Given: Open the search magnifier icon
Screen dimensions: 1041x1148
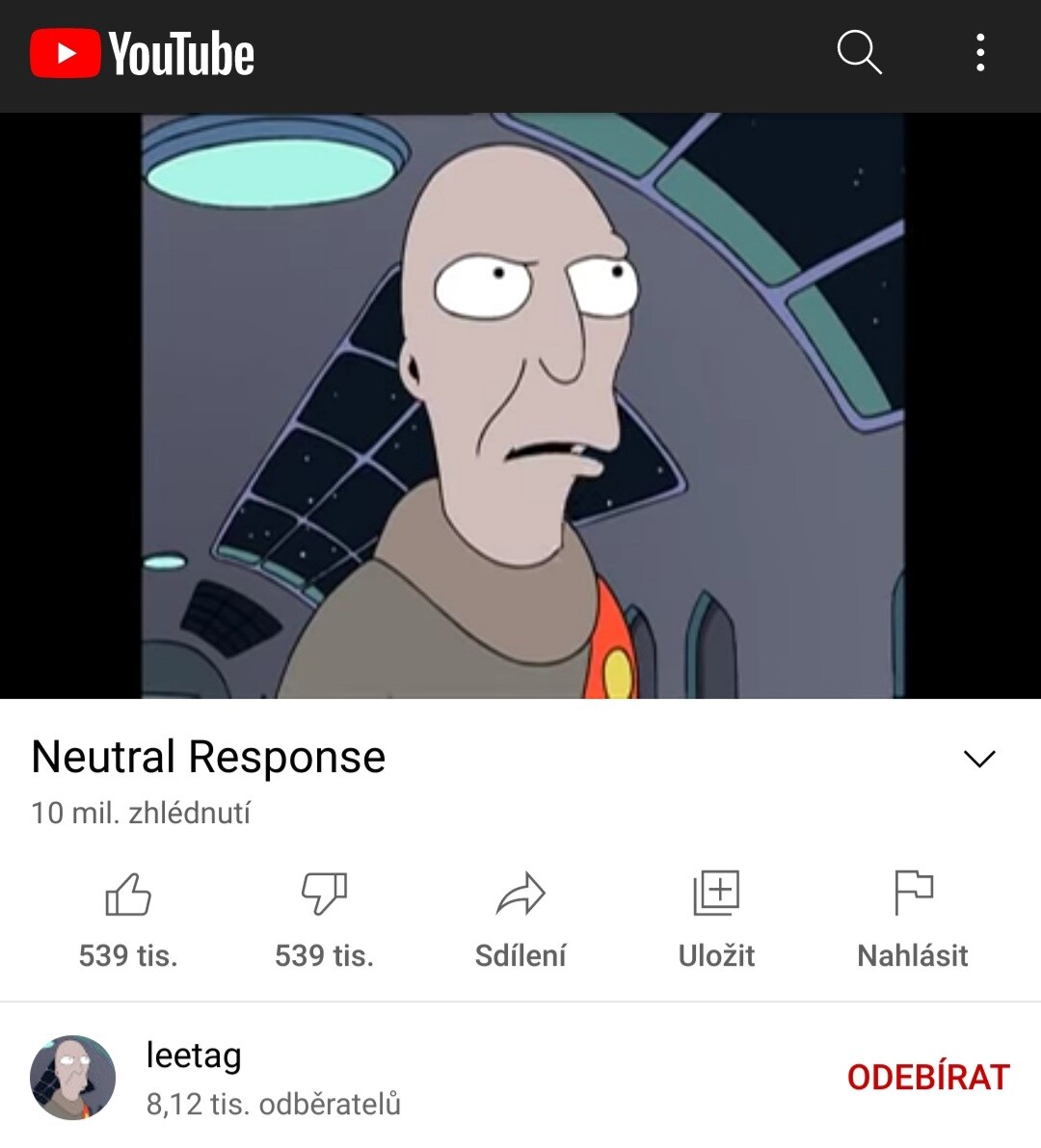Looking at the screenshot, I should pos(860,52).
